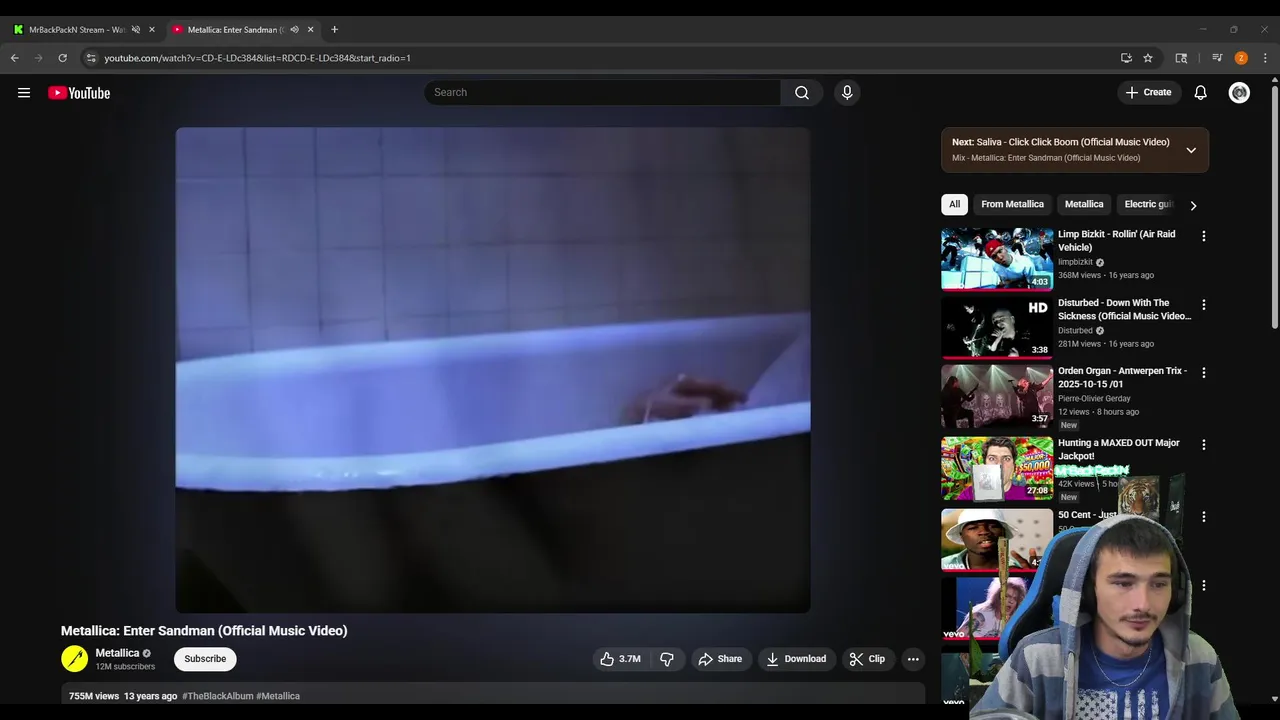Click the limpbizkit channel name

pyautogui.click(x=1075, y=262)
